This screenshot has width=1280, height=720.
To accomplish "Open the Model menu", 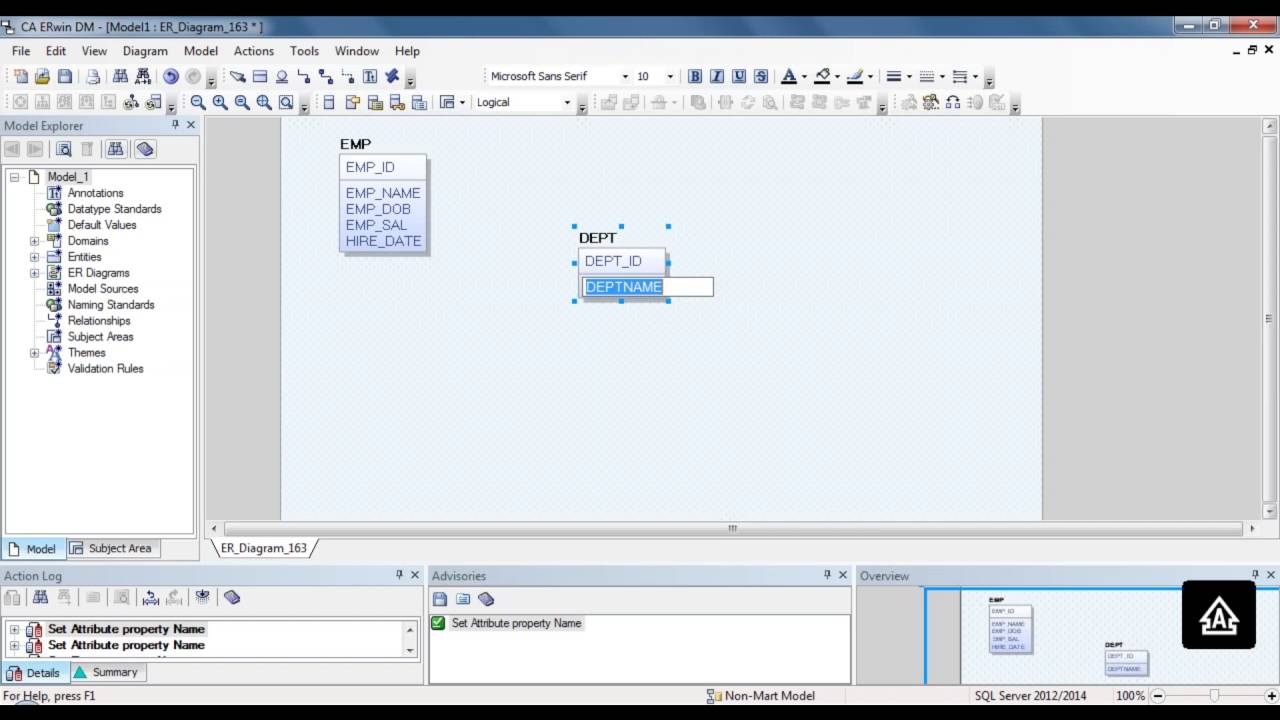I will tap(201, 51).
